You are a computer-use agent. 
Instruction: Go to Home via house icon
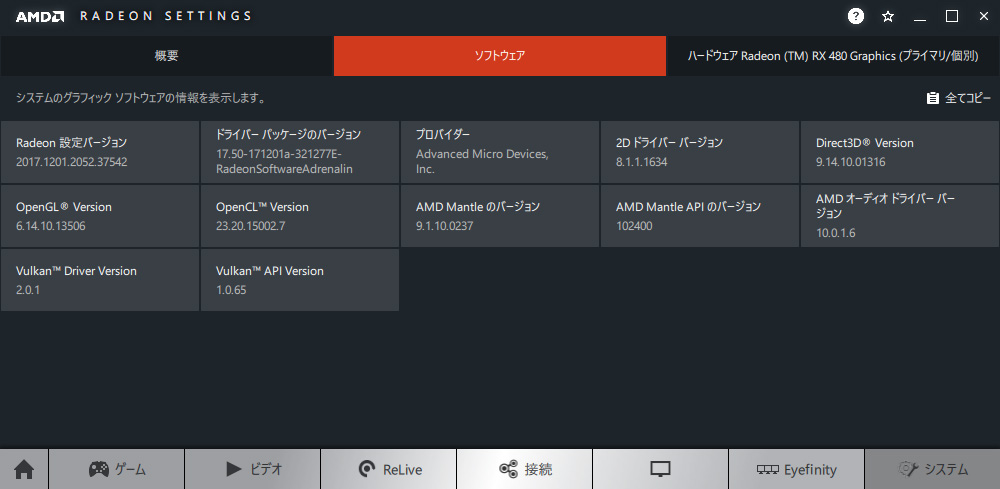click(24, 469)
